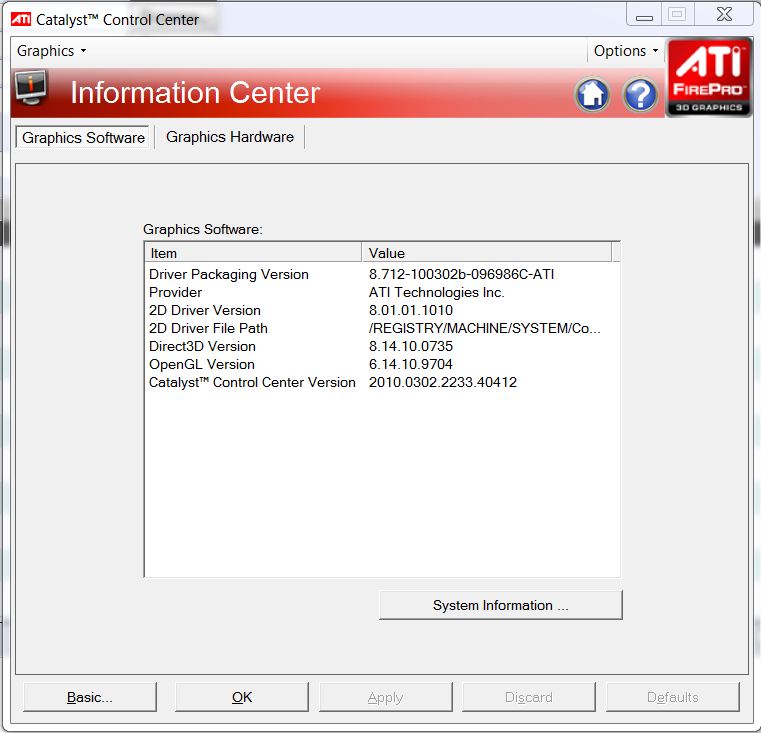The image size is (761, 733).
Task: Open the Options dropdown menu
Action: [626, 50]
